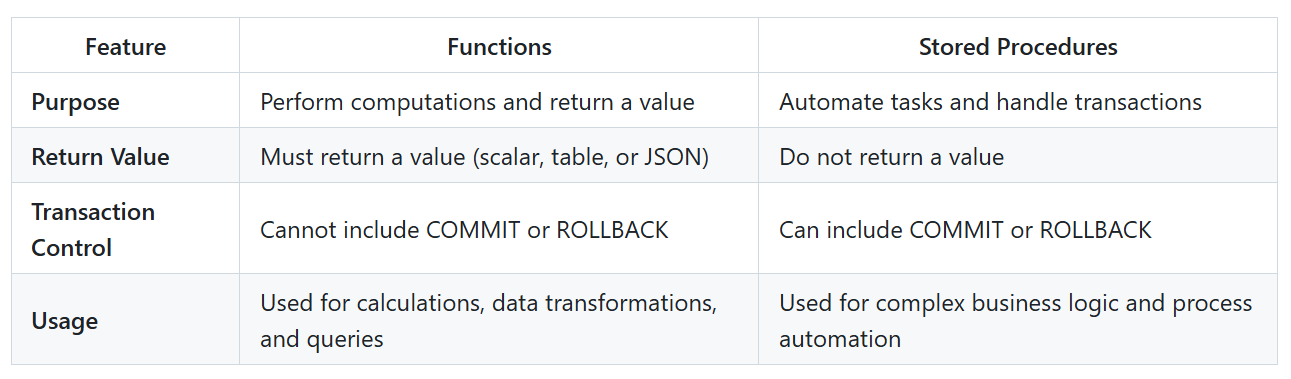This screenshot has width=1291, height=379.
Task: Click 'Can include COMMIT or ROLLBACK' cell
Action: [965, 230]
